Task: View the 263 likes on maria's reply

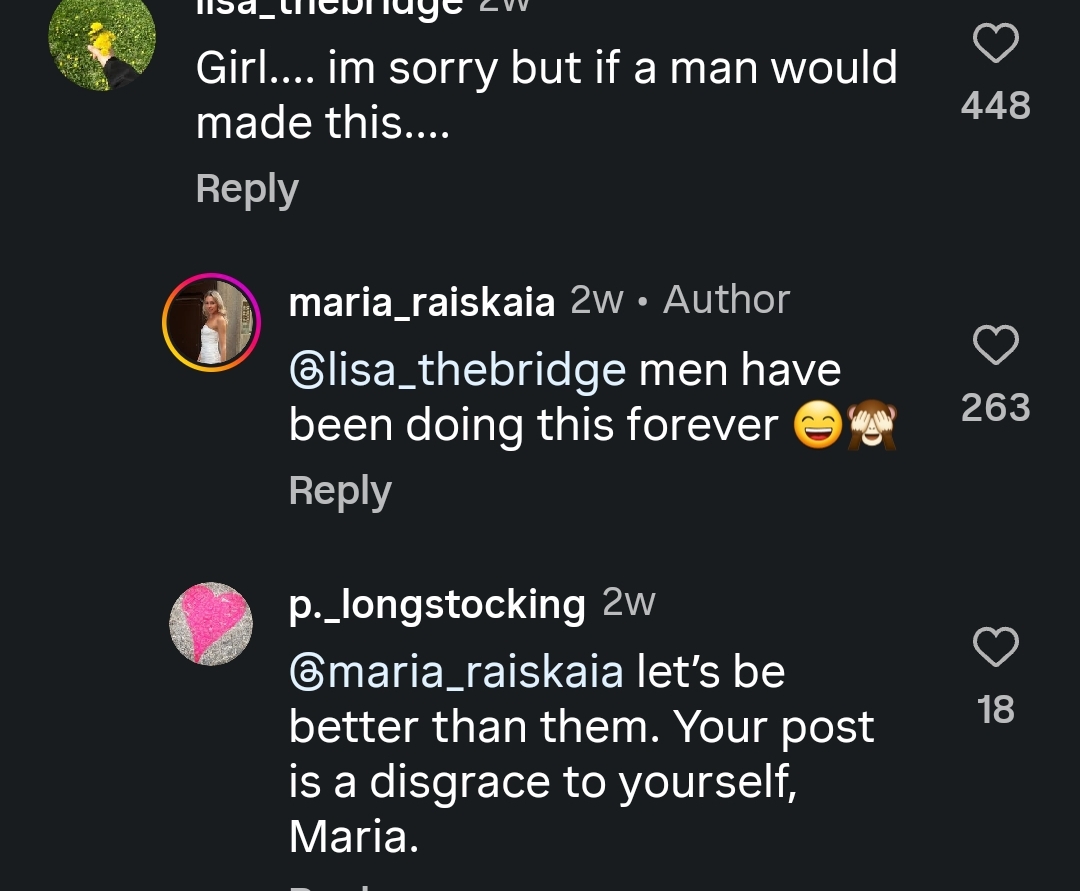Action: (x=995, y=407)
